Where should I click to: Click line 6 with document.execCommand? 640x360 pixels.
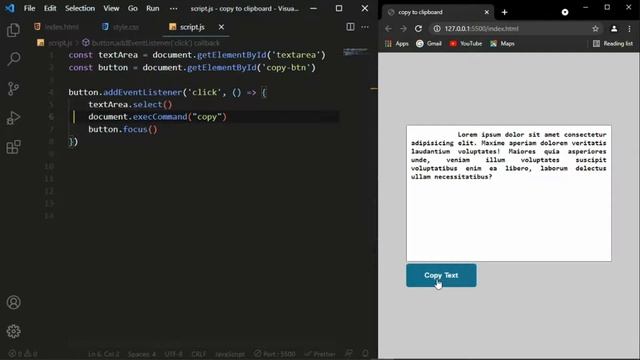click(x=158, y=117)
